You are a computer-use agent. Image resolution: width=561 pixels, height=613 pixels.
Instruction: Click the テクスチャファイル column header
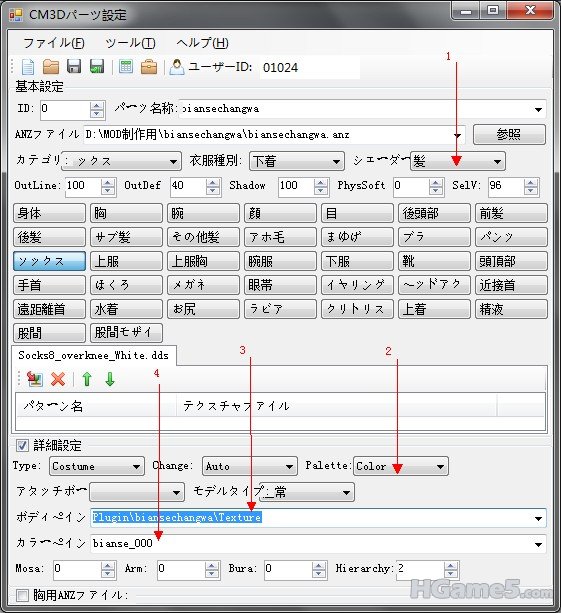pos(337,406)
